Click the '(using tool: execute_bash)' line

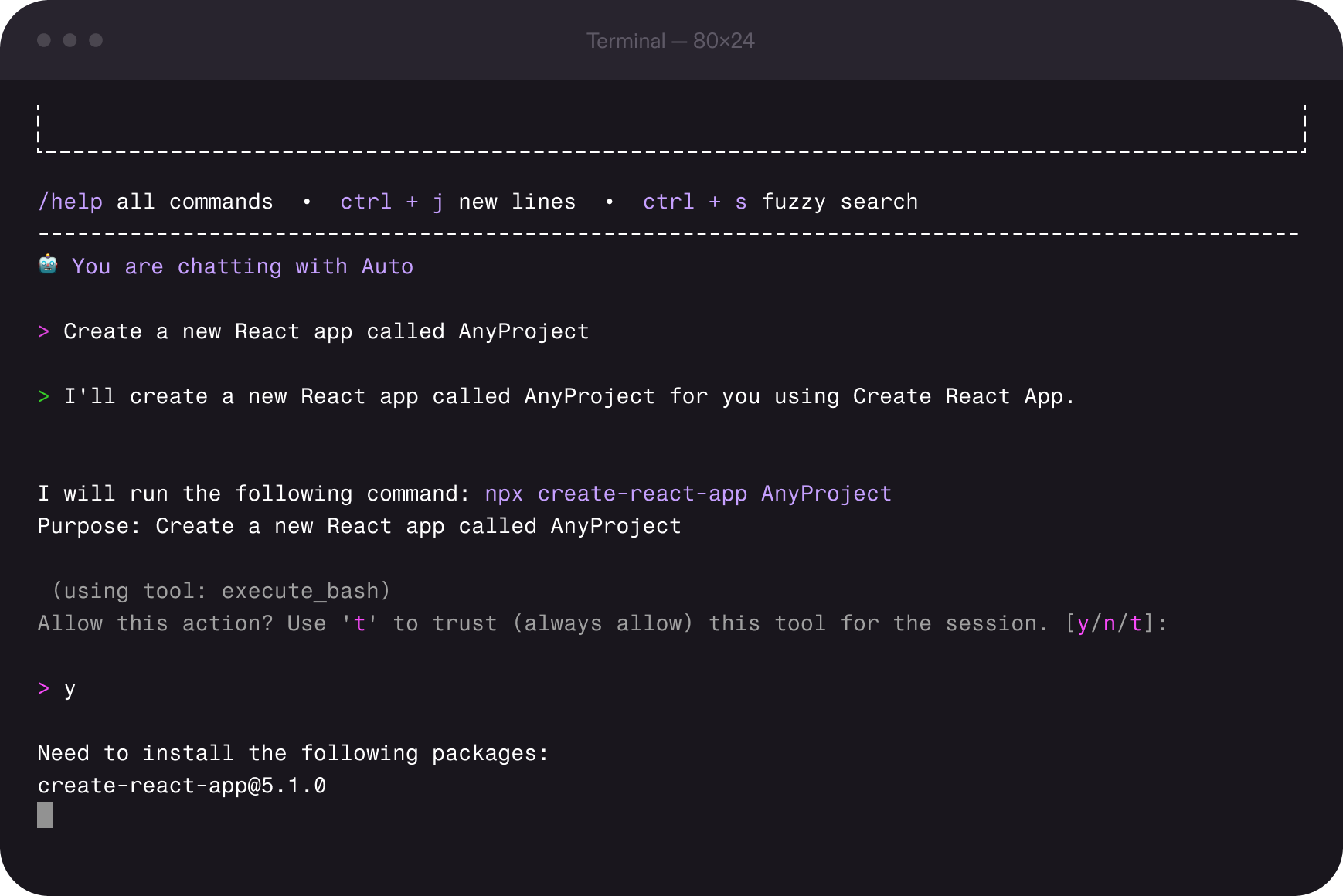(x=221, y=591)
